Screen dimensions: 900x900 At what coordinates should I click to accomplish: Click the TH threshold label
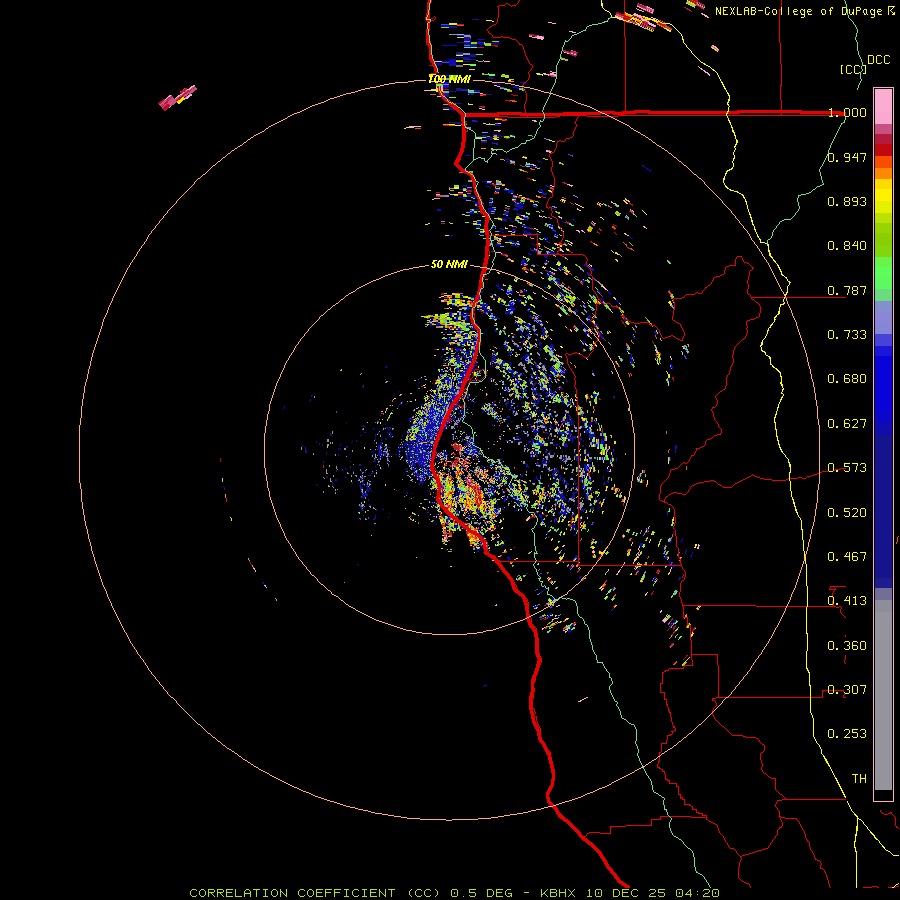(x=859, y=779)
